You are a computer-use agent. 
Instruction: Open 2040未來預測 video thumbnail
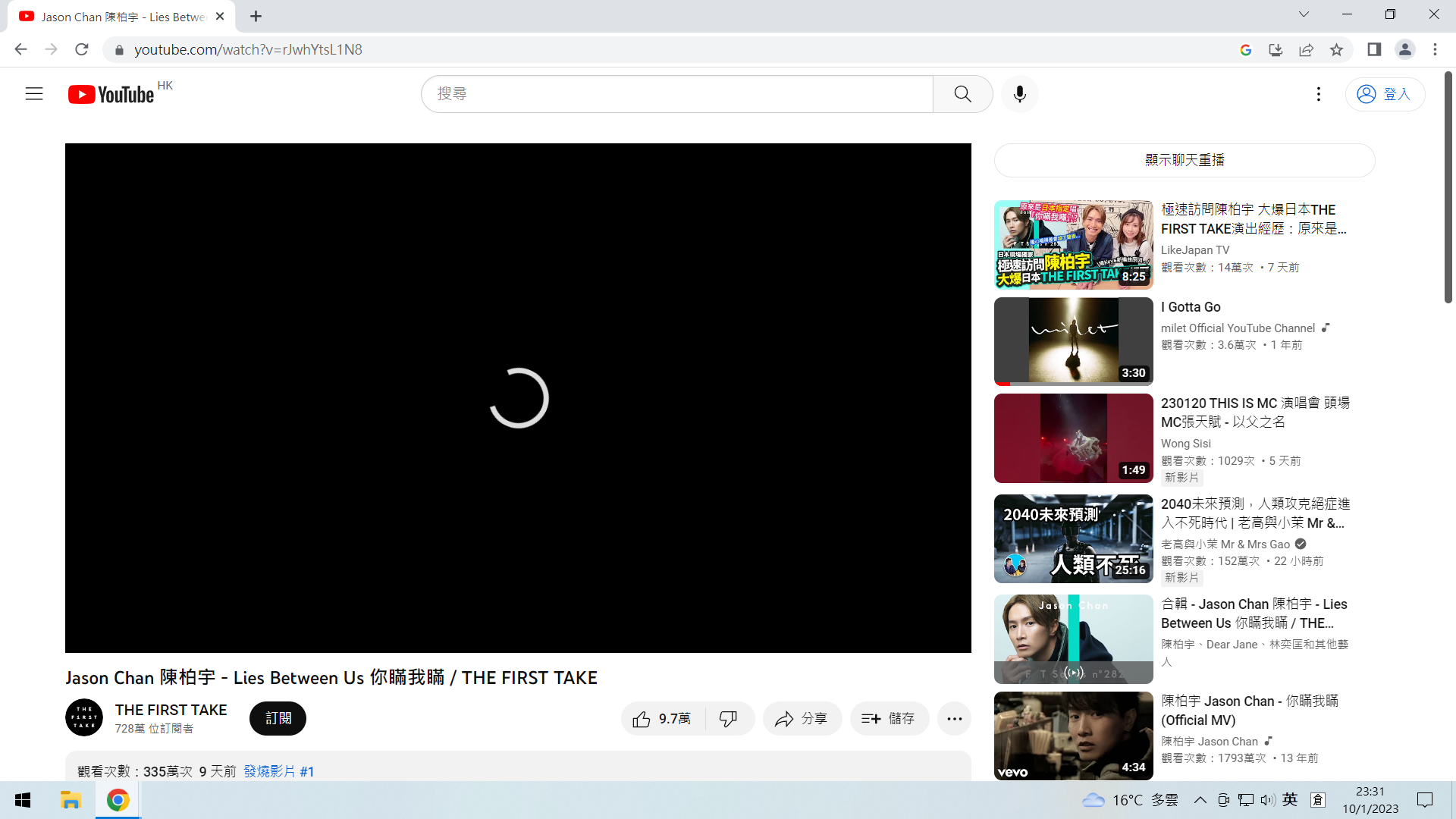point(1073,538)
